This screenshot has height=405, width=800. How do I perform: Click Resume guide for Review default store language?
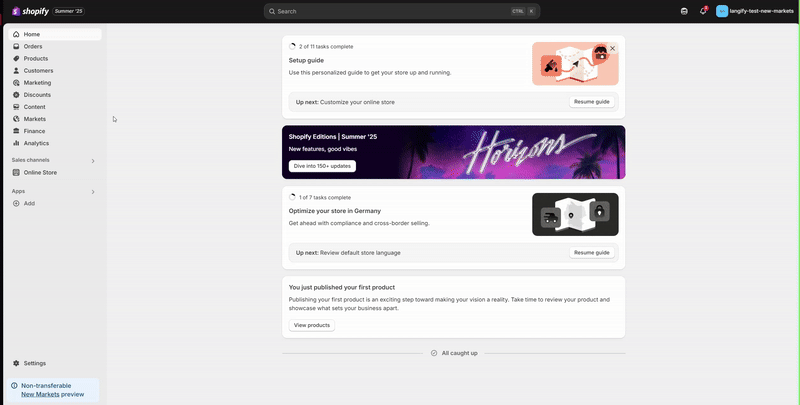point(592,252)
